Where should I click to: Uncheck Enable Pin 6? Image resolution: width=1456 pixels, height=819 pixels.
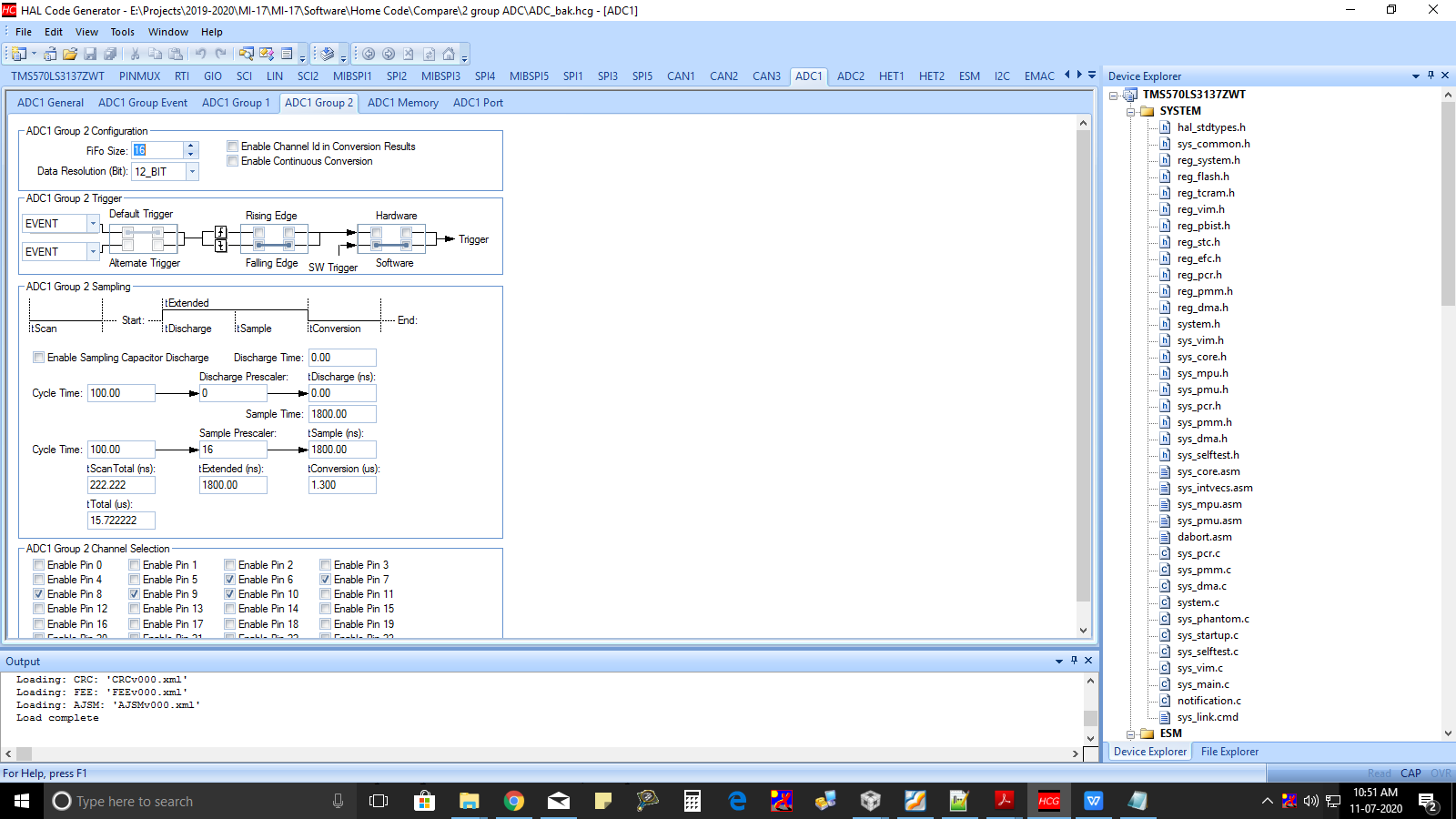(230, 580)
